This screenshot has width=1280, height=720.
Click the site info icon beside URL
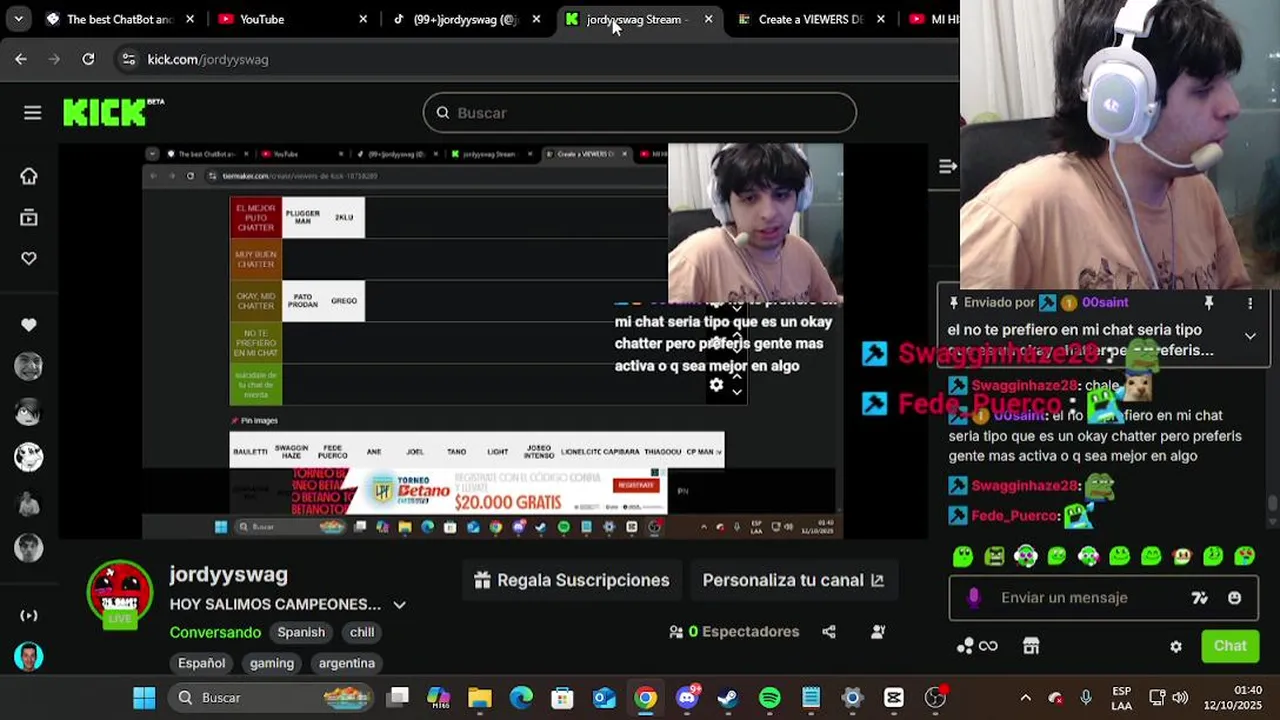coord(128,59)
